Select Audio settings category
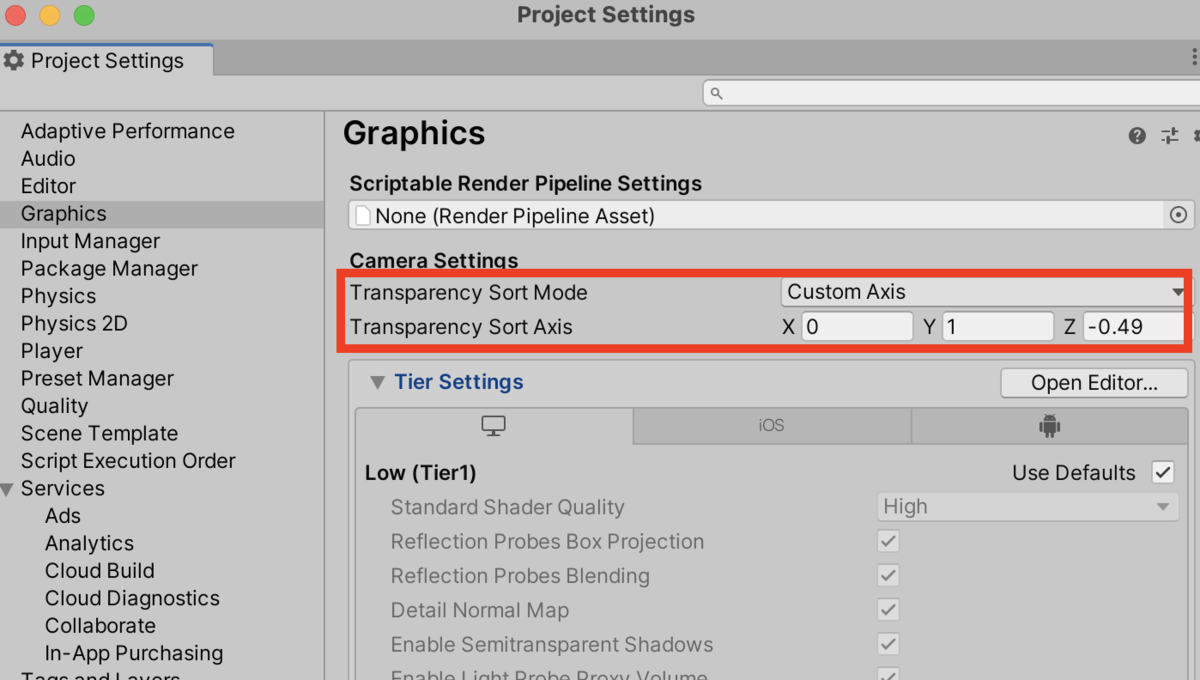Image resolution: width=1200 pixels, height=680 pixels. click(48, 158)
